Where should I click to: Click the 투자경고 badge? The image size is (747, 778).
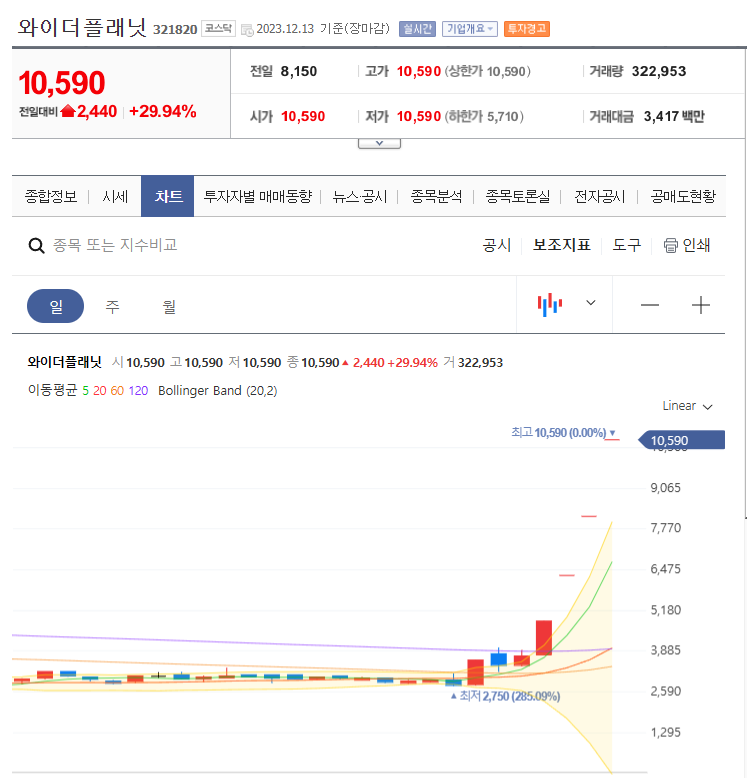pos(527,29)
